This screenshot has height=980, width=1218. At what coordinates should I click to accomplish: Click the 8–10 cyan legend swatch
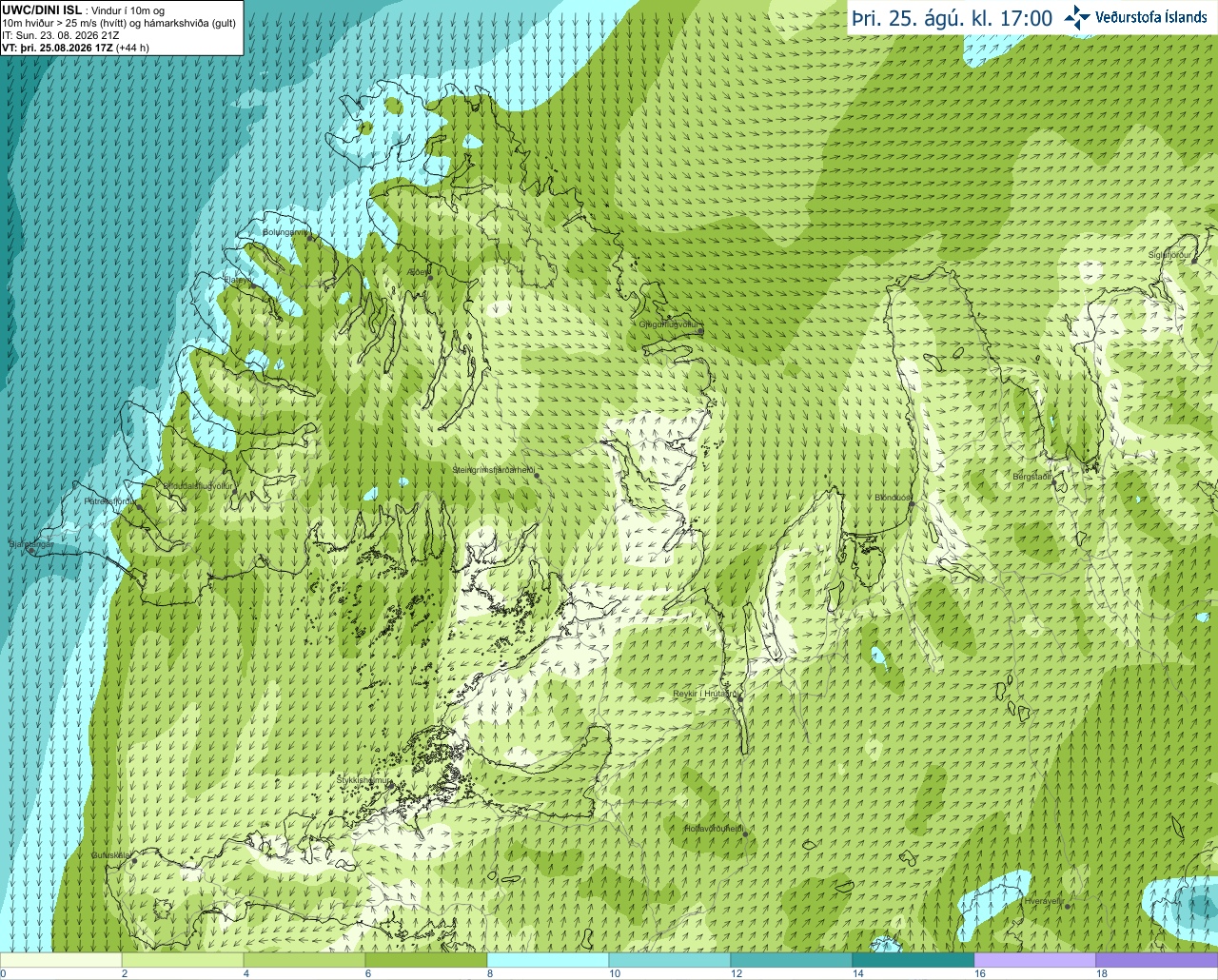tap(548, 960)
